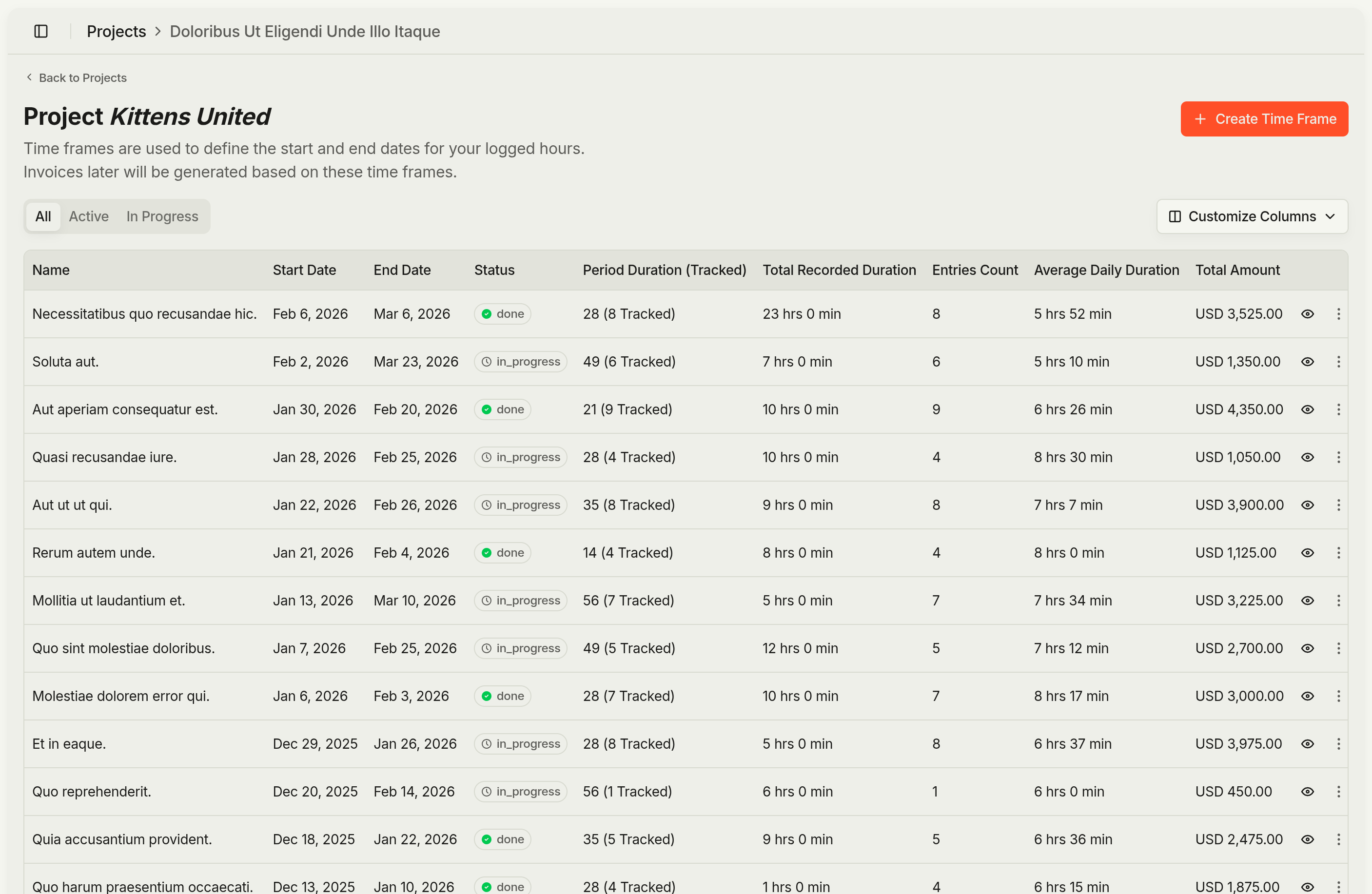Click the Total Amount column header
Viewport: 1372px width, 894px height.
pyautogui.click(x=1237, y=270)
